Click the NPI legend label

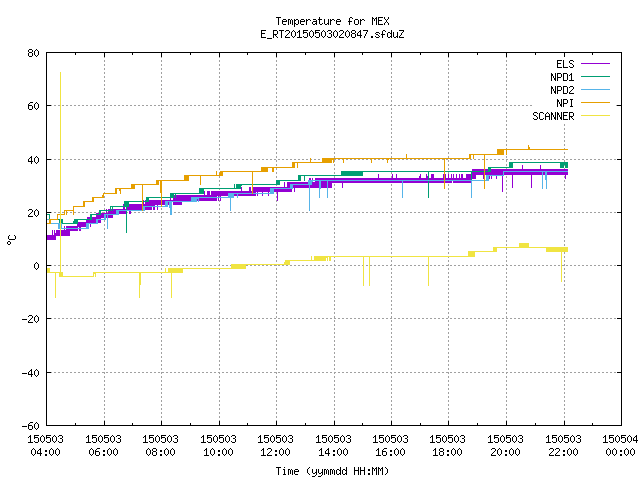(x=565, y=103)
